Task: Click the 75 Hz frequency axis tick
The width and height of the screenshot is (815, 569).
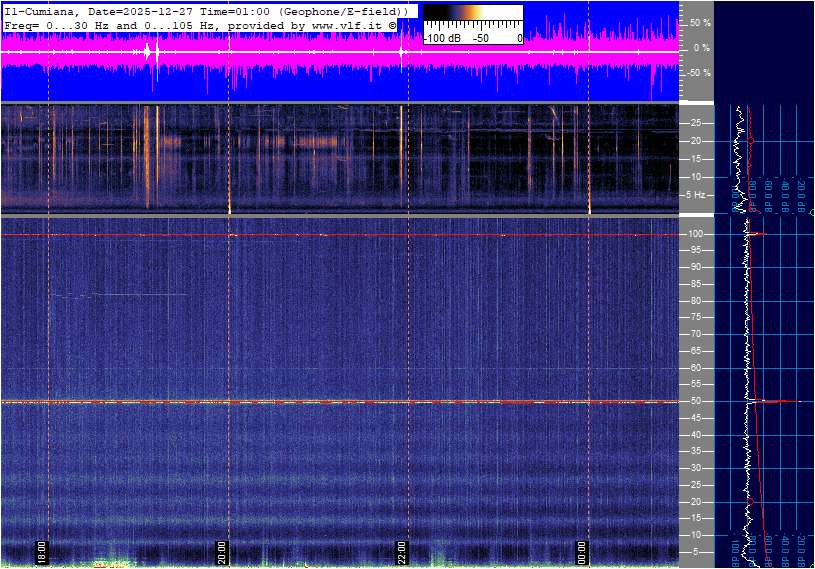Action: pyautogui.click(x=695, y=317)
